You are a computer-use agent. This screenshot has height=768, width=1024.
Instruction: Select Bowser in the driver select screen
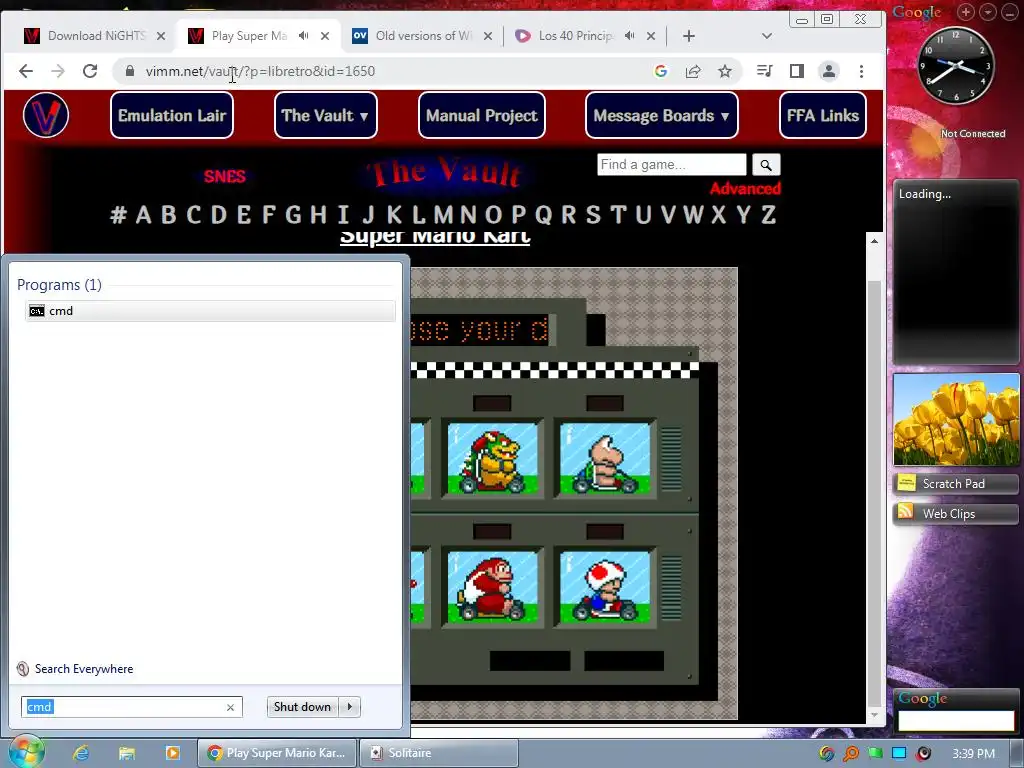pos(492,460)
